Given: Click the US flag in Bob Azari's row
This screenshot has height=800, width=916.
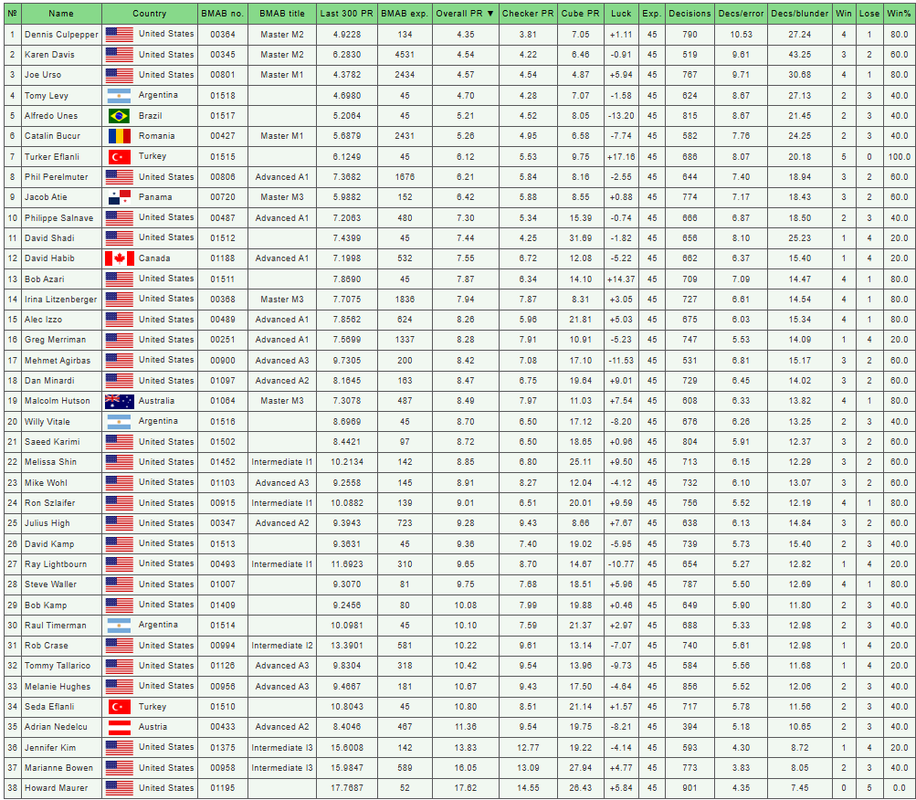Looking at the screenshot, I should (119, 279).
